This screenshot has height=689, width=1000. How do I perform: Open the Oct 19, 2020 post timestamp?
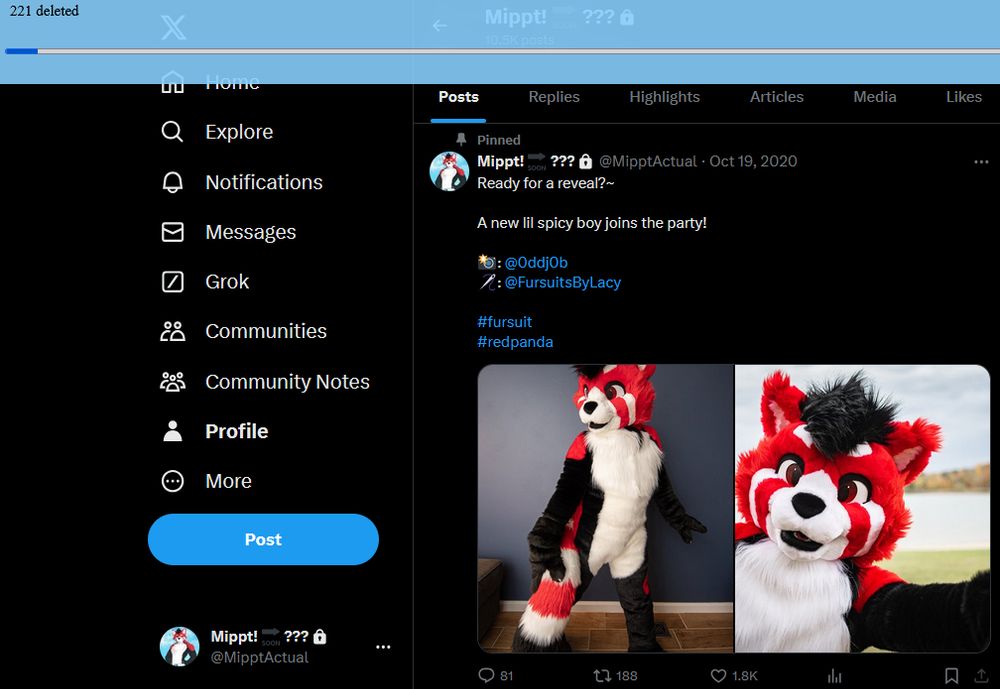[x=753, y=161]
